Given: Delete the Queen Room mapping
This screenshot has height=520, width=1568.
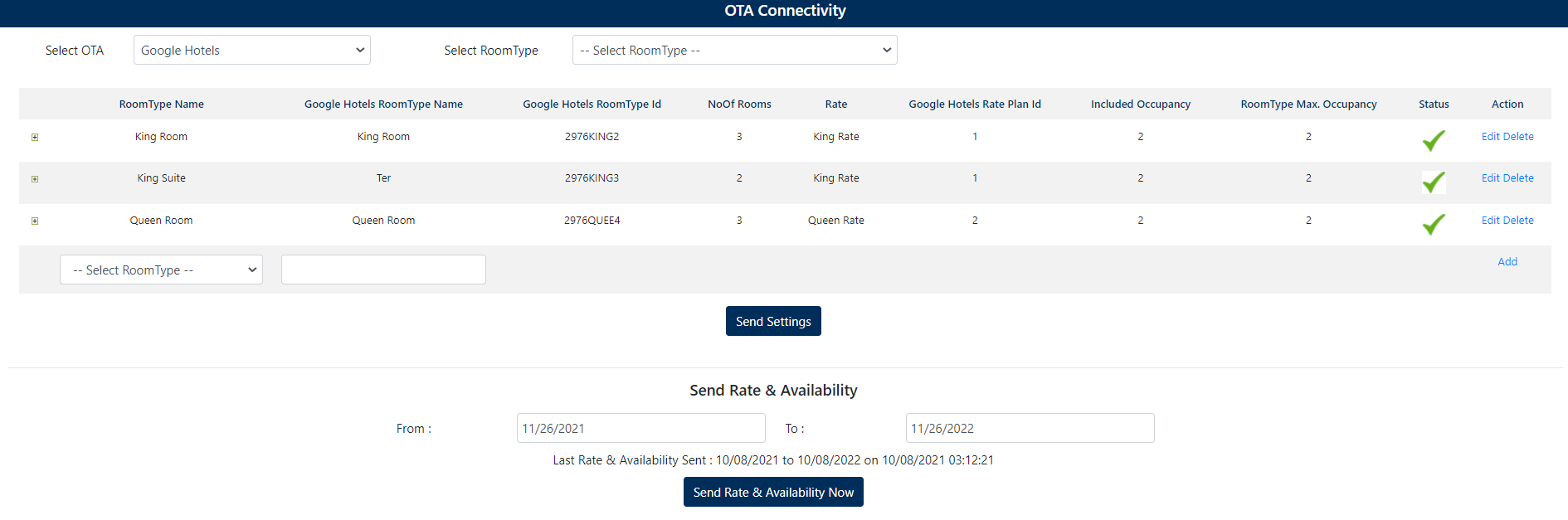Looking at the screenshot, I should (x=1518, y=221).
